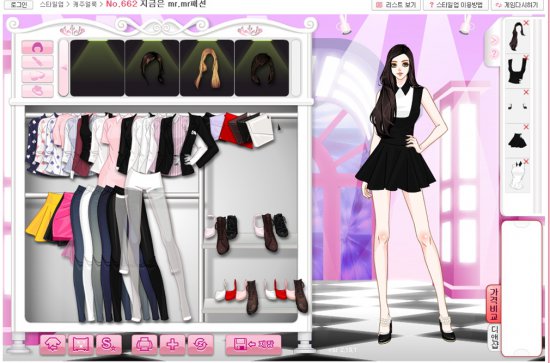This screenshot has height=363, width=550.
Task: Remove the black skirt from worn list
Action: [526, 127]
